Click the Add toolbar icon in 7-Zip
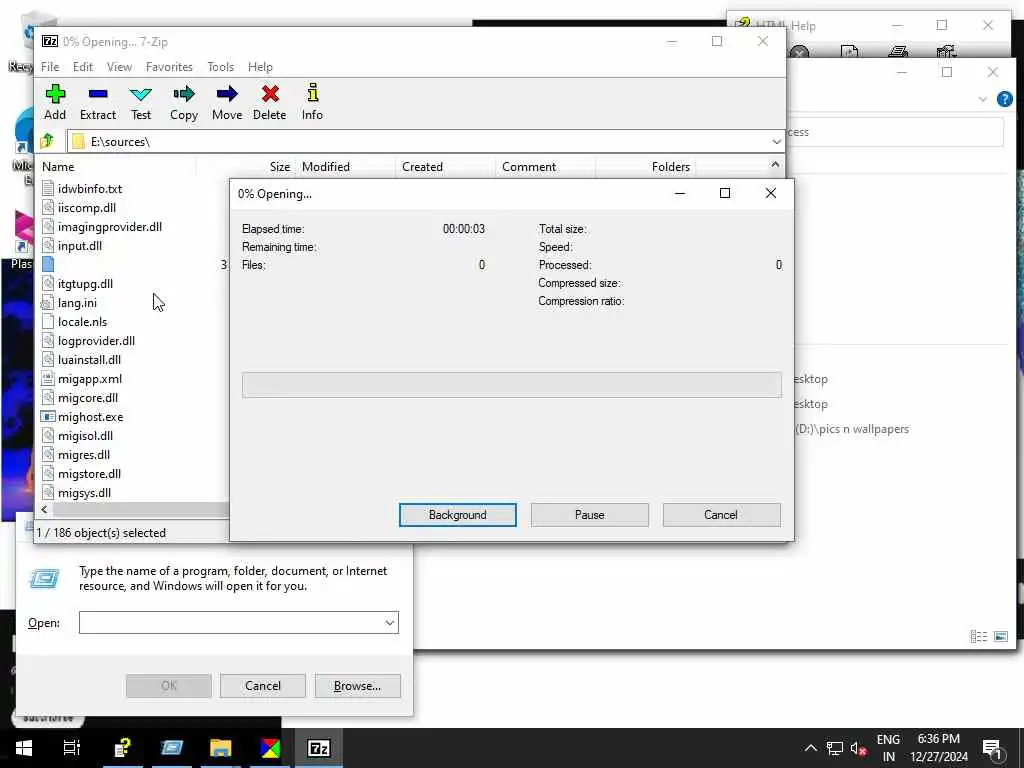Viewport: 1024px width, 768px height. (x=55, y=94)
